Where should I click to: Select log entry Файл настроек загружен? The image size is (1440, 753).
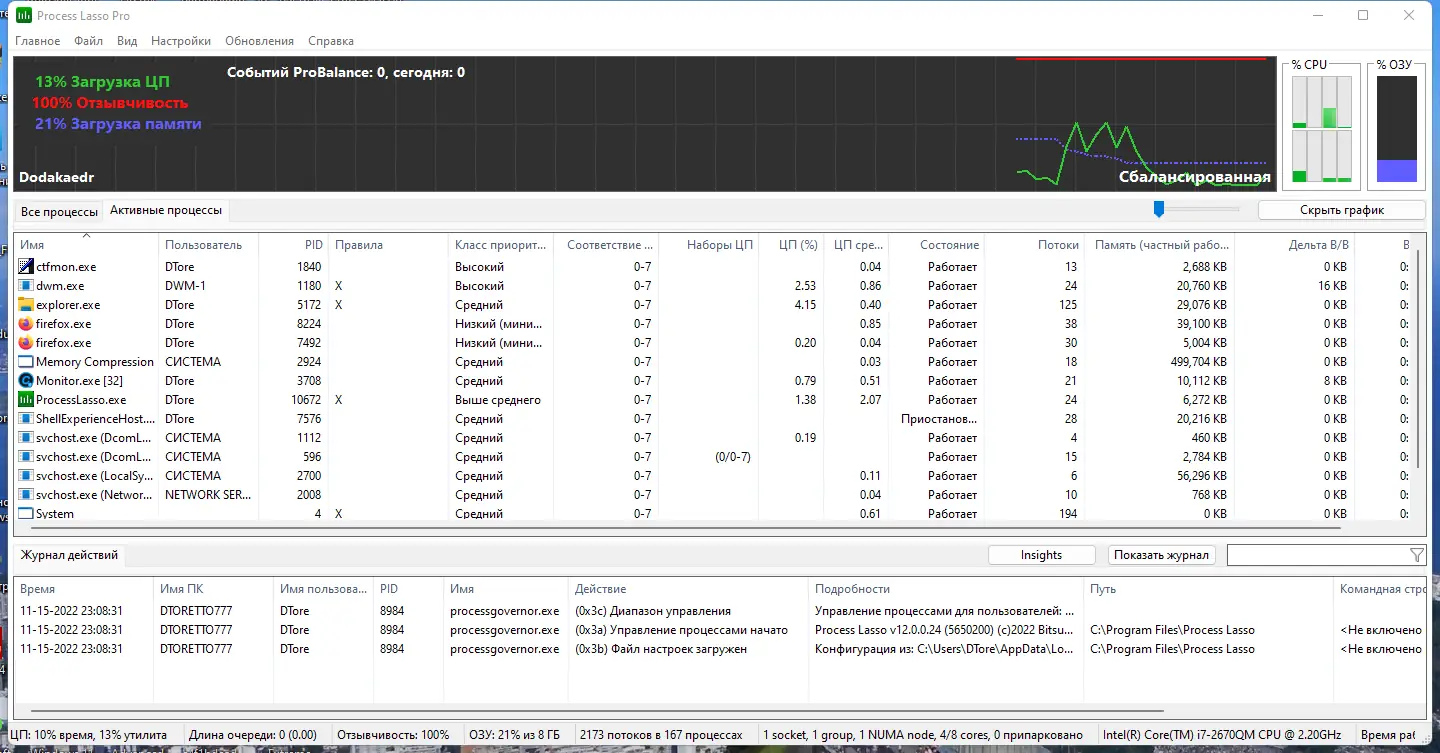coord(720,649)
